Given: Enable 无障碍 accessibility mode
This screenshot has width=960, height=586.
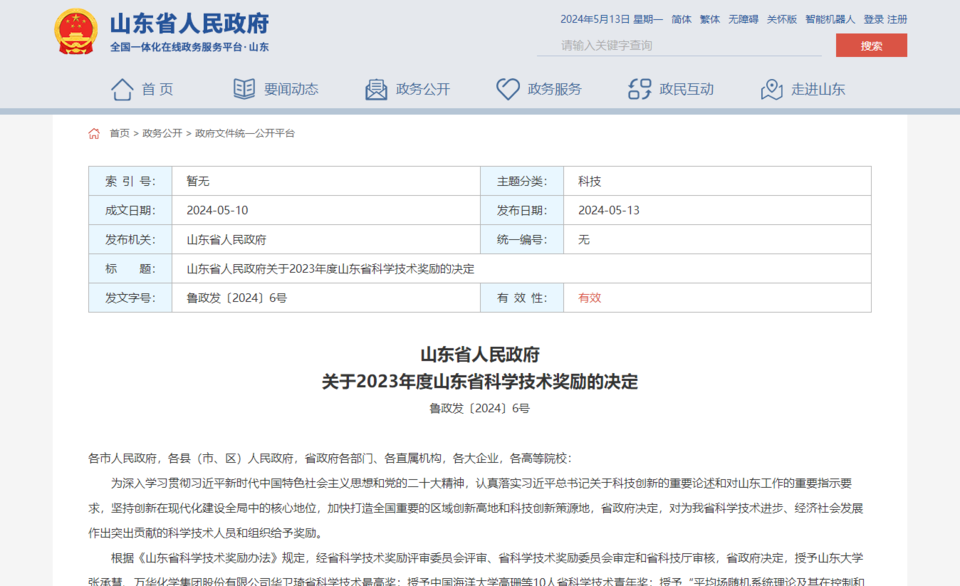Looking at the screenshot, I should [743, 19].
